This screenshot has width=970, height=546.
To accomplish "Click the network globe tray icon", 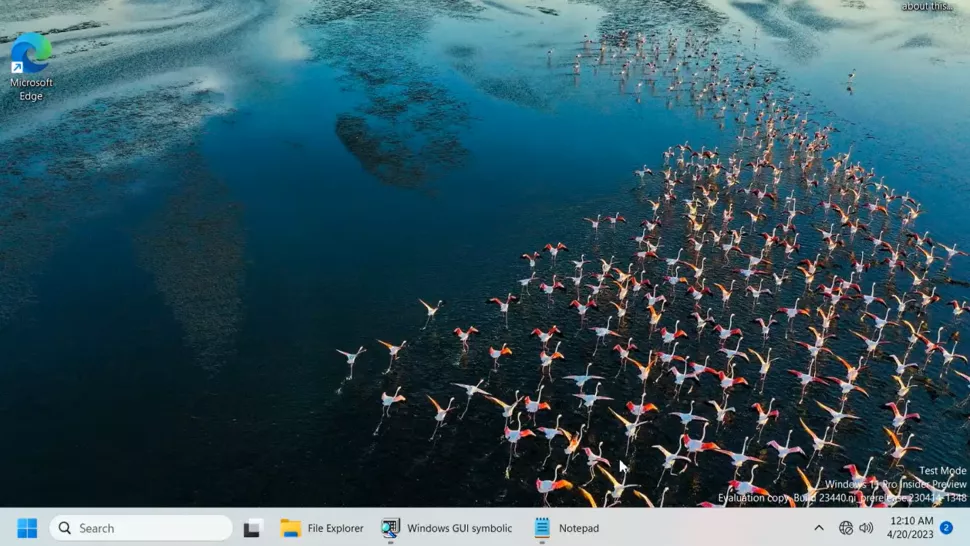I will (x=846, y=528).
